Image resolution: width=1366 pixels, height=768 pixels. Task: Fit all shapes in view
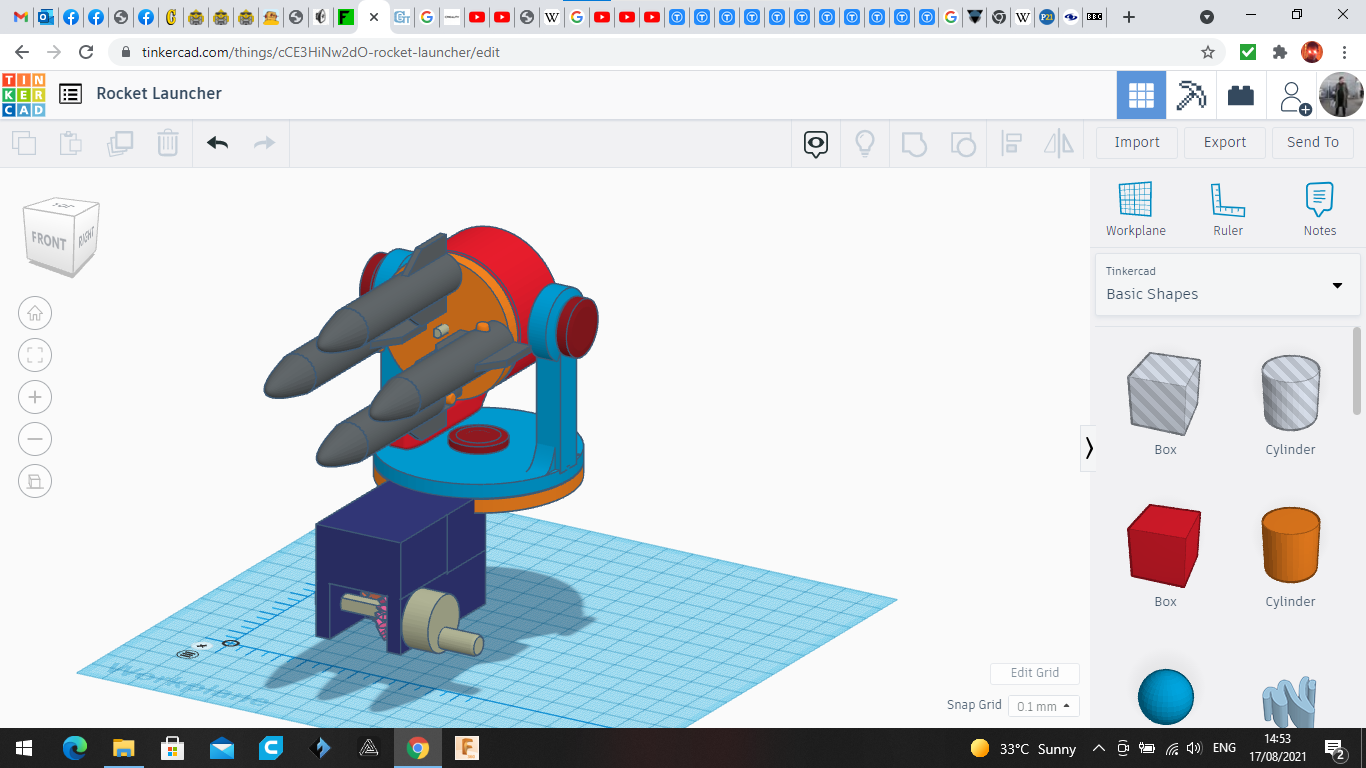pos(35,355)
